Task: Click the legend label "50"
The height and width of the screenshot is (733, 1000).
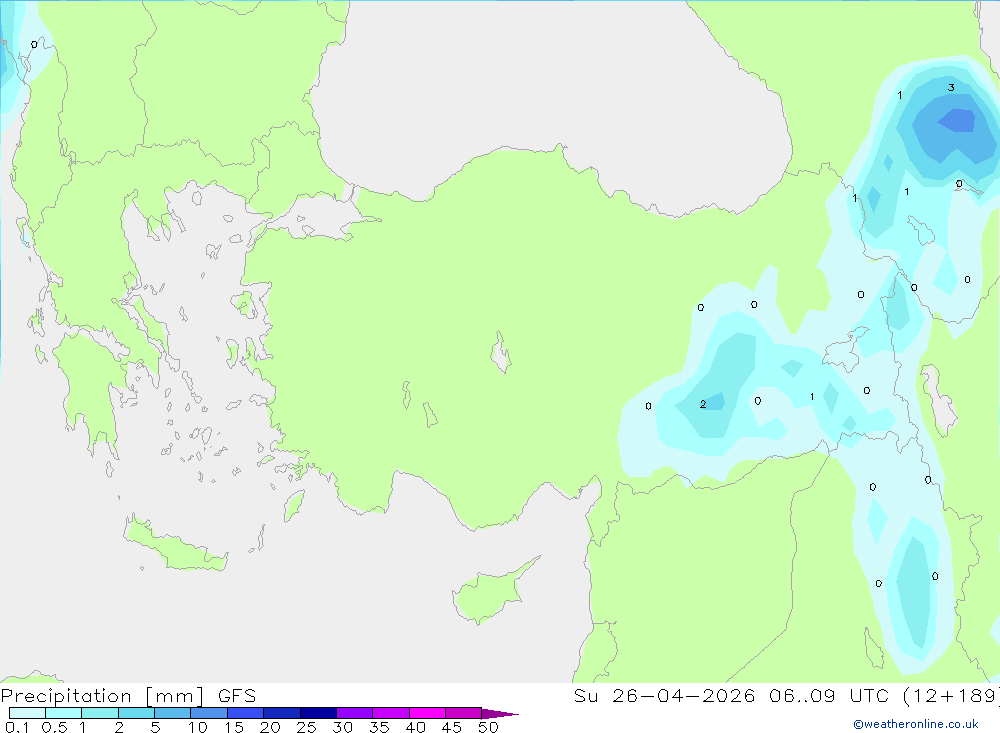Action: [489, 727]
